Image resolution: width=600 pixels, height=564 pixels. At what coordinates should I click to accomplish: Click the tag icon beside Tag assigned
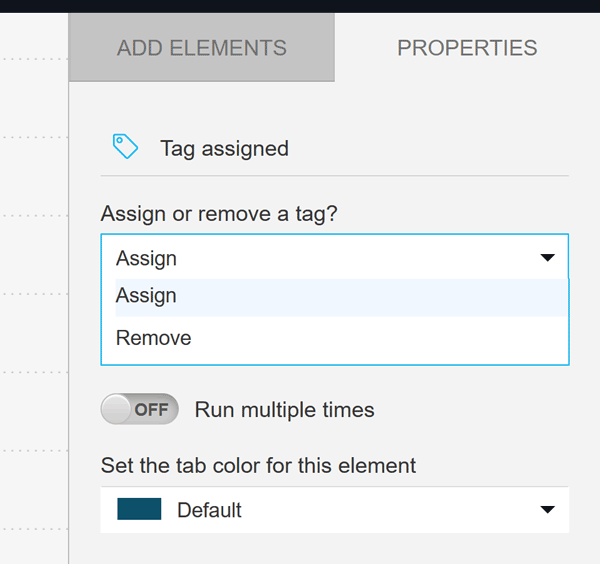(x=125, y=147)
